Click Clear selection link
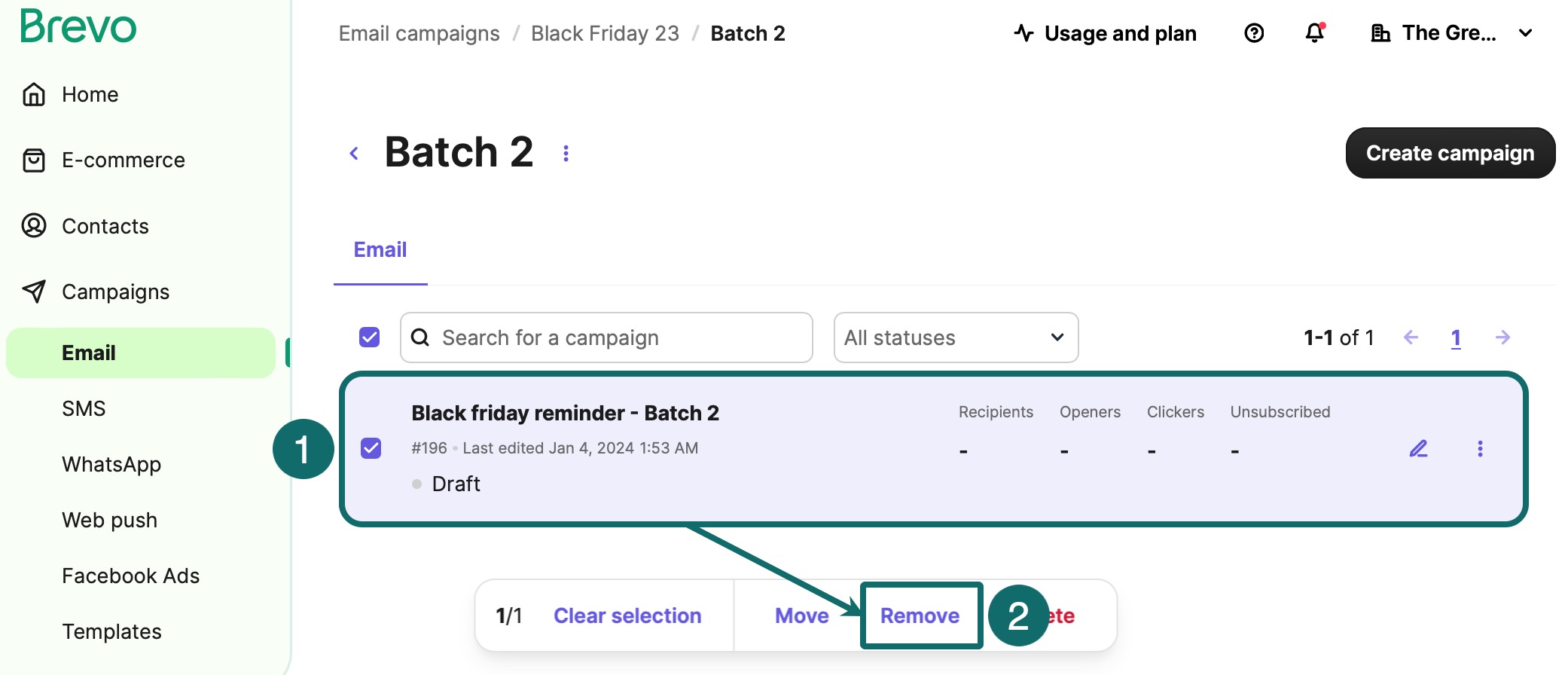The image size is (1568, 675). pyautogui.click(x=627, y=615)
